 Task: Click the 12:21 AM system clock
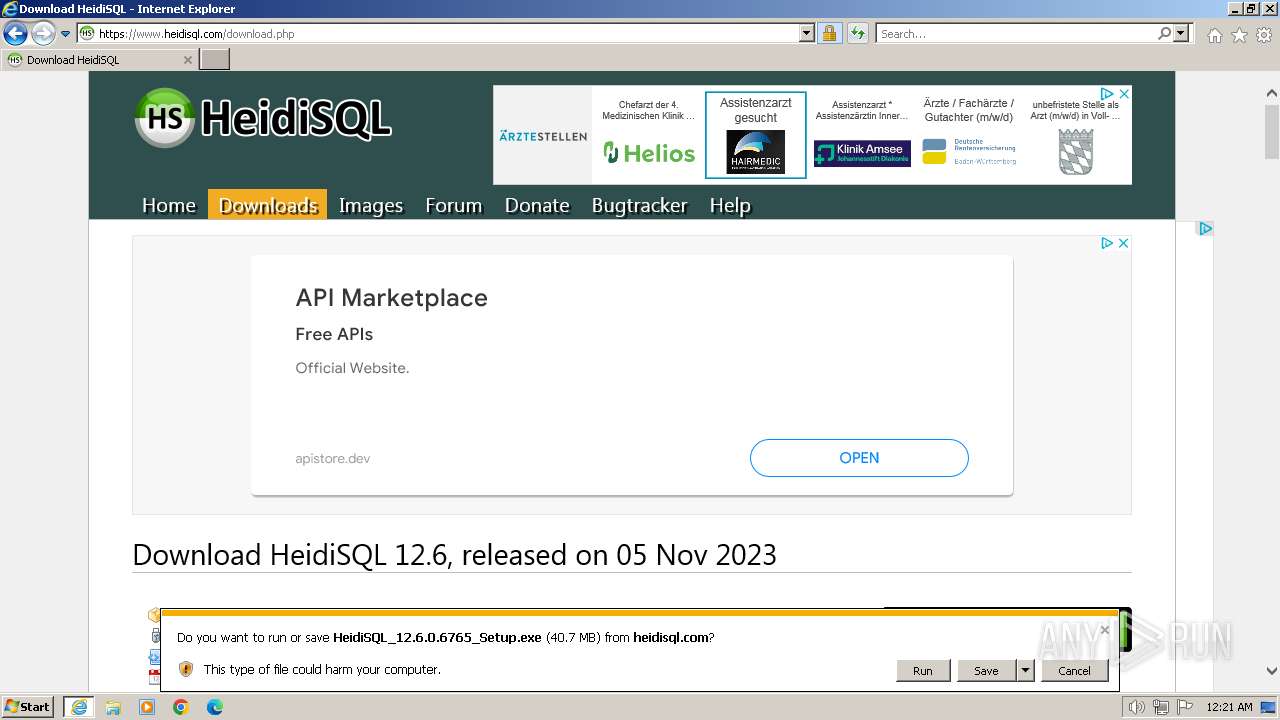pos(1229,707)
